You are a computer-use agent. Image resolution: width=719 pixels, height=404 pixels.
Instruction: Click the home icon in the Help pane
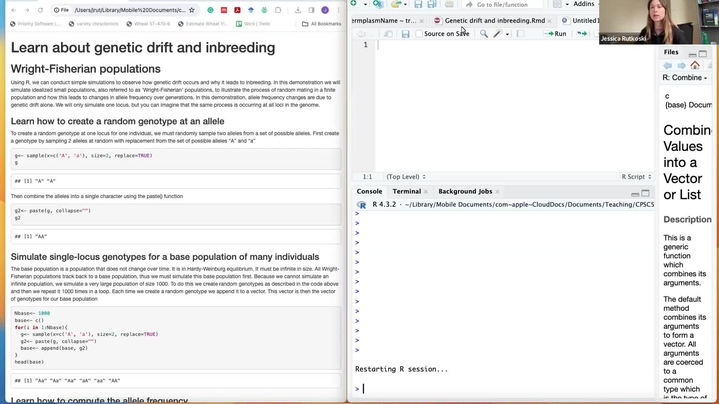point(695,65)
